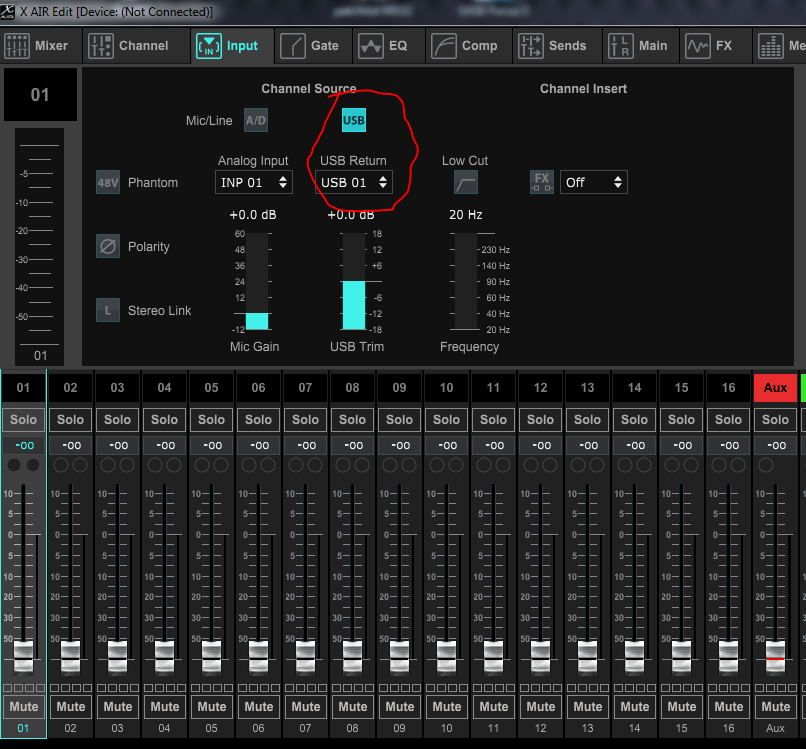Click the Gate curve icon
806x749 pixels.
click(293, 46)
